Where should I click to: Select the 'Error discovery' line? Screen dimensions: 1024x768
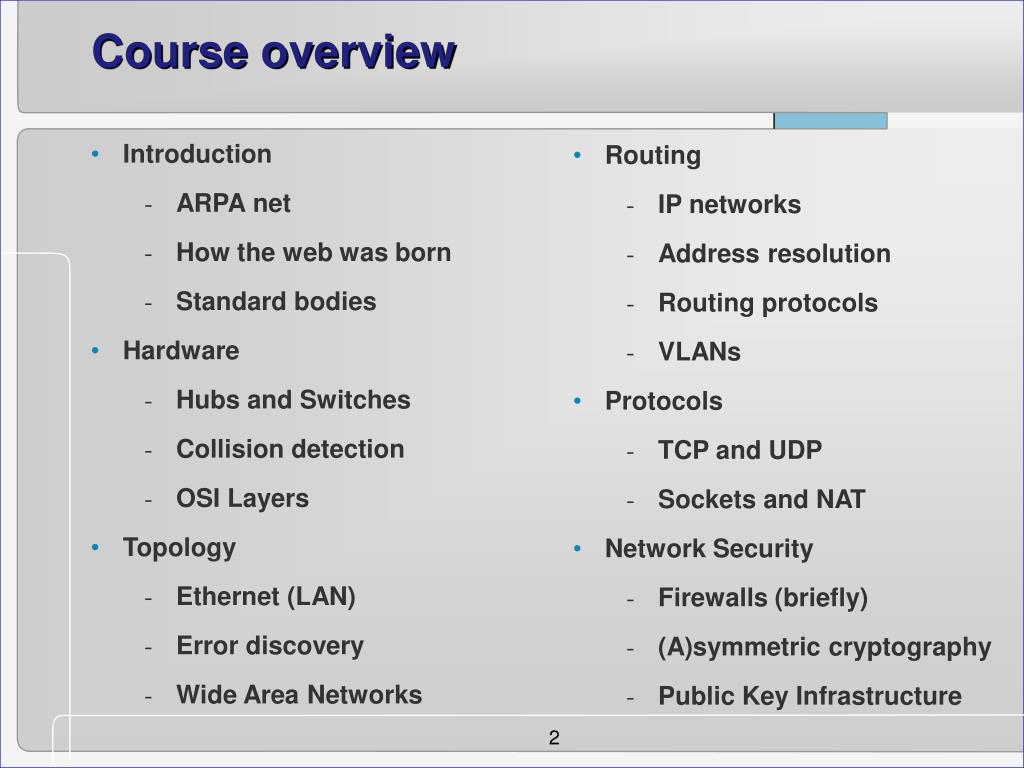coord(270,646)
